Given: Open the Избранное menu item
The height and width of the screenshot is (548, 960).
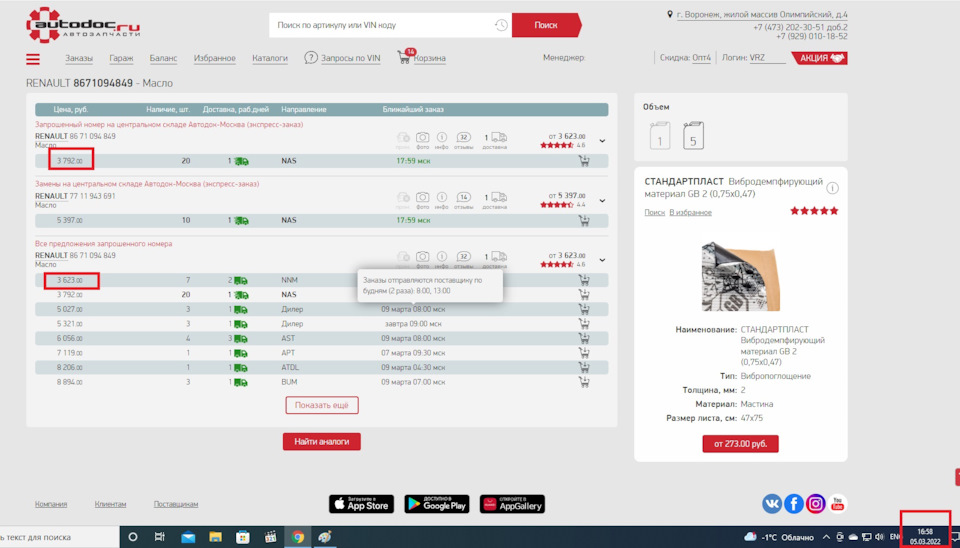Looking at the screenshot, I should (x=215, y=58).
